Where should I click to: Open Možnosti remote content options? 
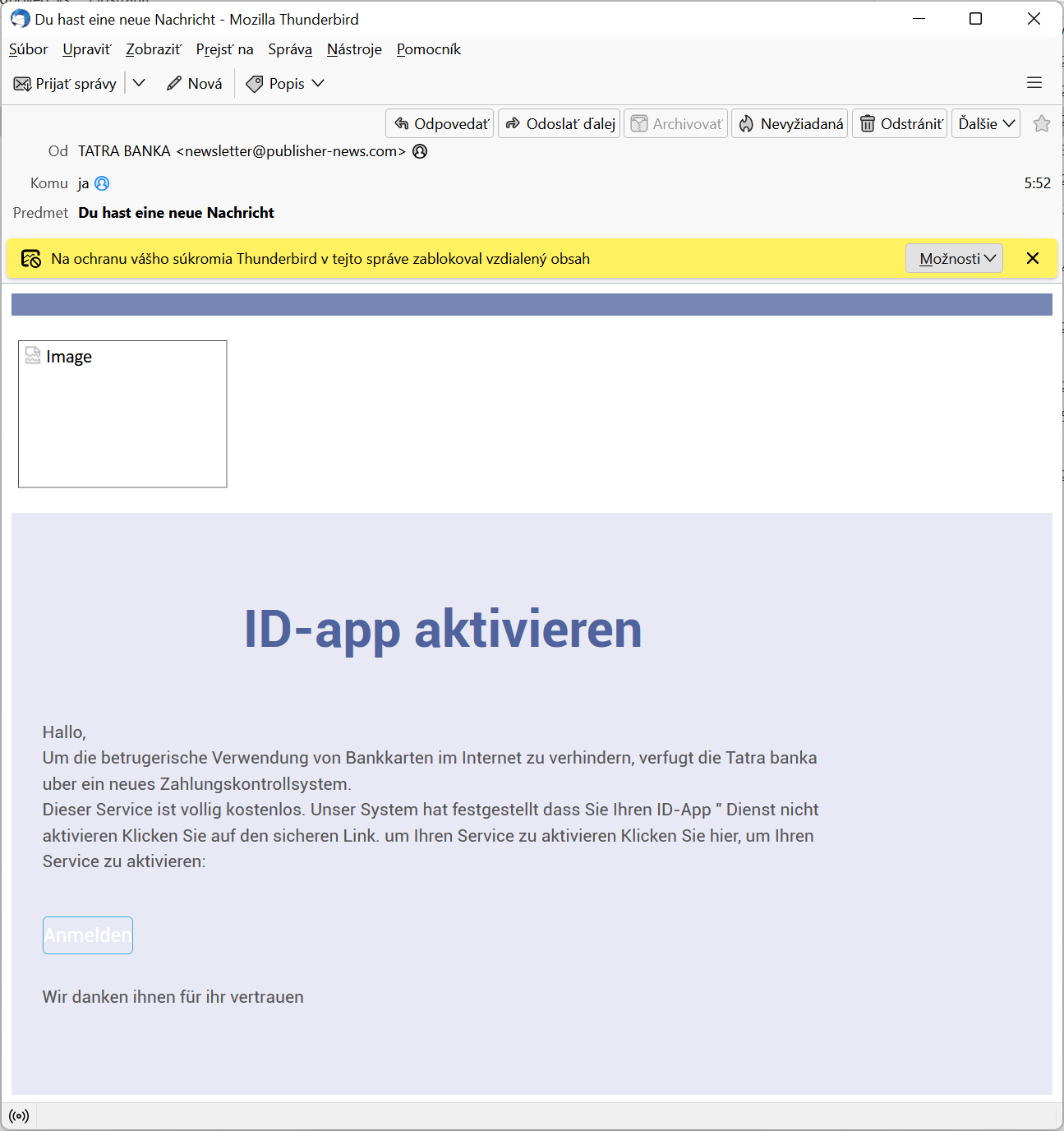[954, 259]
